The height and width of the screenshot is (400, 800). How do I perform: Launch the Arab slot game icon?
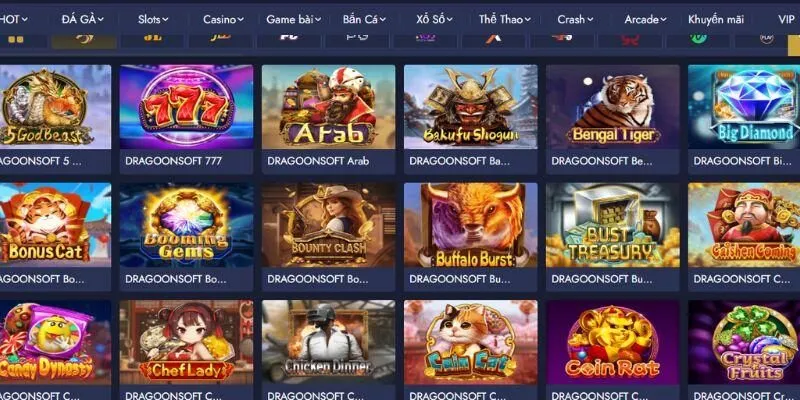pyautogui.click(x=328, y=107)
